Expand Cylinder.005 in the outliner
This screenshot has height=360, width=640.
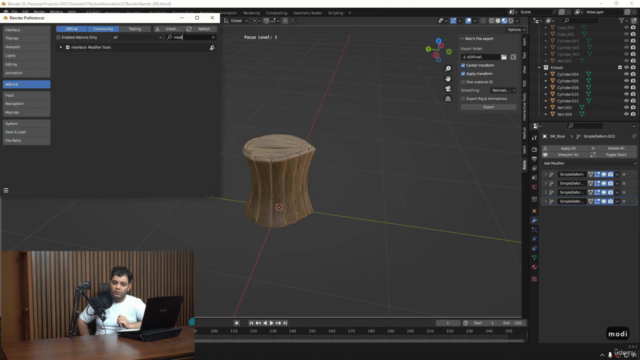point(546,81)
